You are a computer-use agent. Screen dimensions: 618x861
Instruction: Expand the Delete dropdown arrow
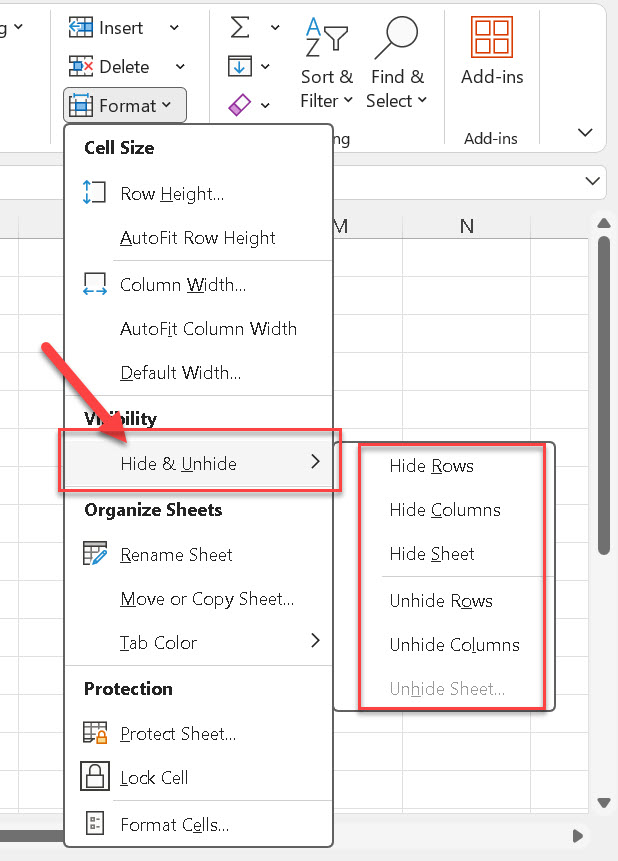(x=180, y=66)
